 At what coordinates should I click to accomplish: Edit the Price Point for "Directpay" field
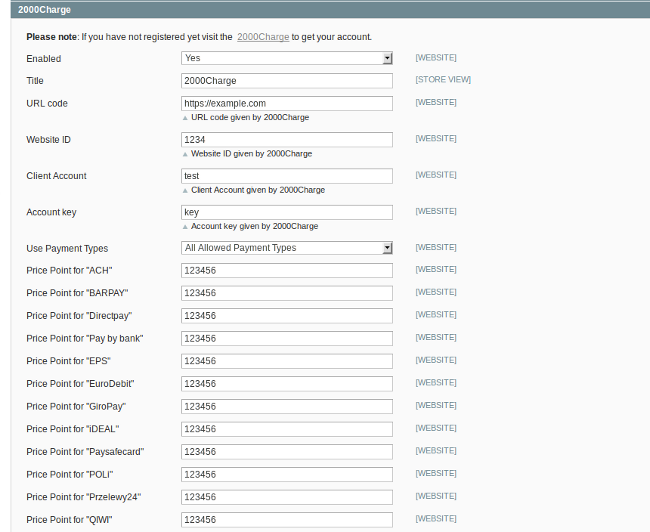(x=286, y=316)
